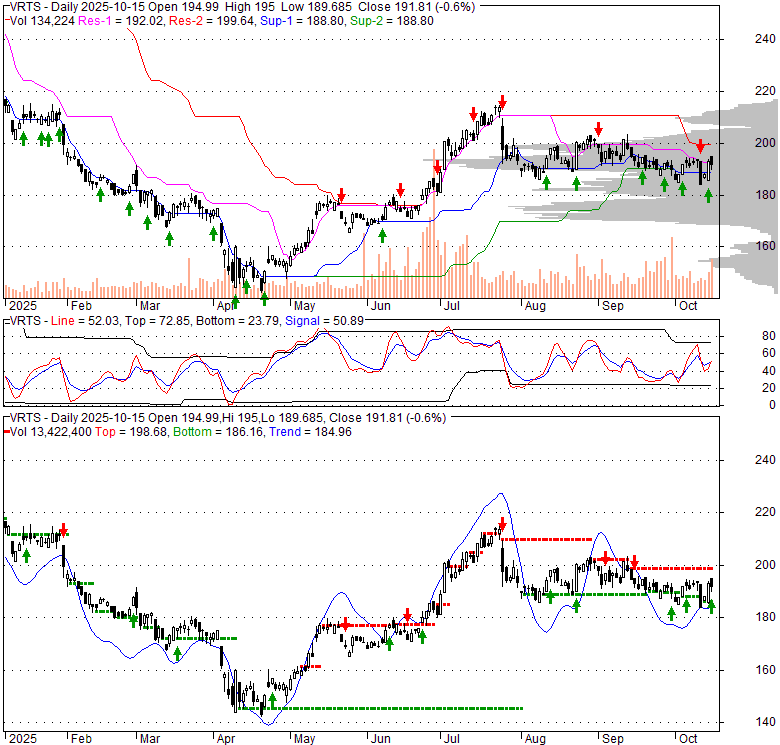Click the mid-June red arrow in bottom chart
The width and height of the screenshot is (780, 745).
pyautogui.click(x=407, y=614)
